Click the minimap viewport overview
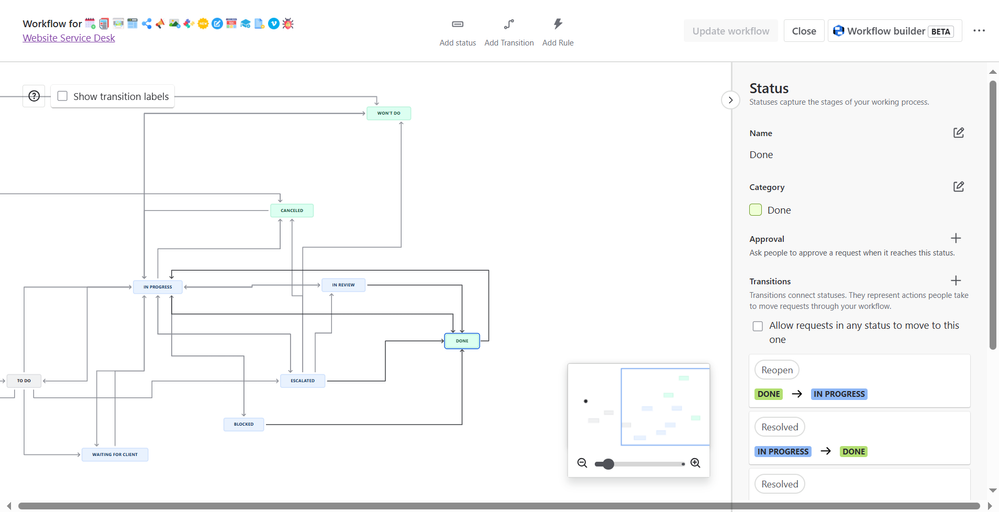This screenshot has width=999, height=512. click(x=665, y=406)
